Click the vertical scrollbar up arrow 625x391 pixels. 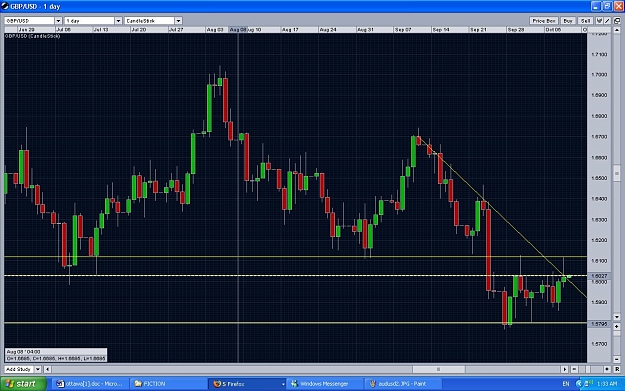coord(617,30)
